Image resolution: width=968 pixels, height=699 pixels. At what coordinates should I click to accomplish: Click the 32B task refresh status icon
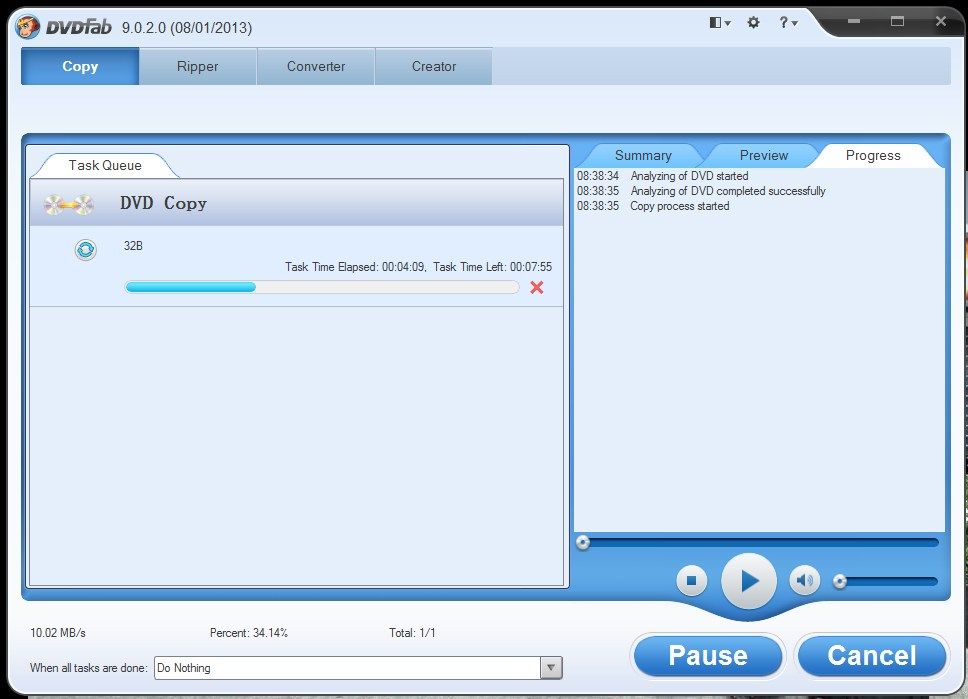tap(85, 249)
